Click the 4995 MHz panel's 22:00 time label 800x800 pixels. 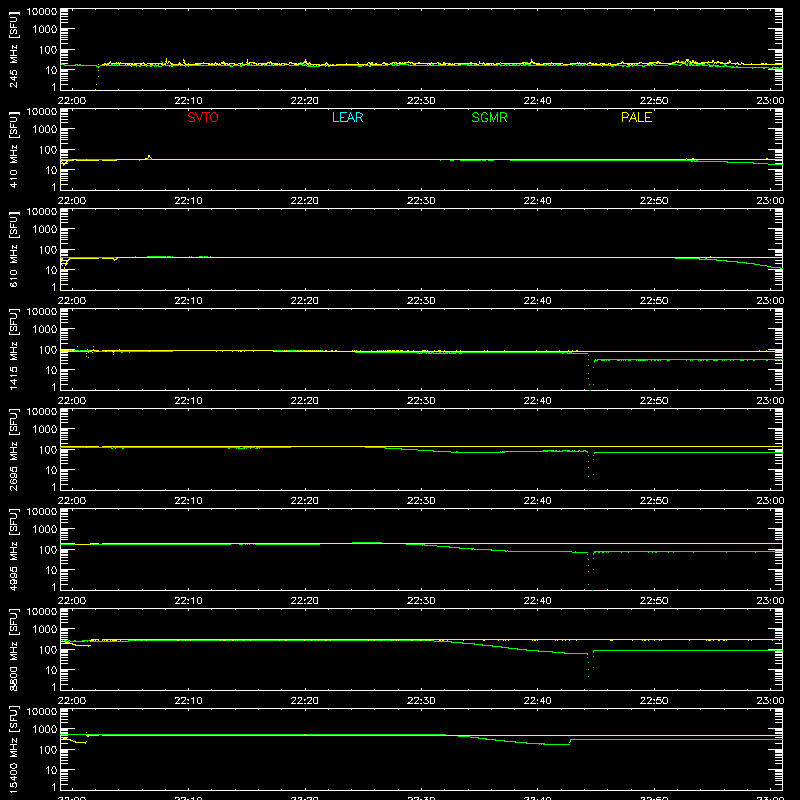click(x=72, y=601)
